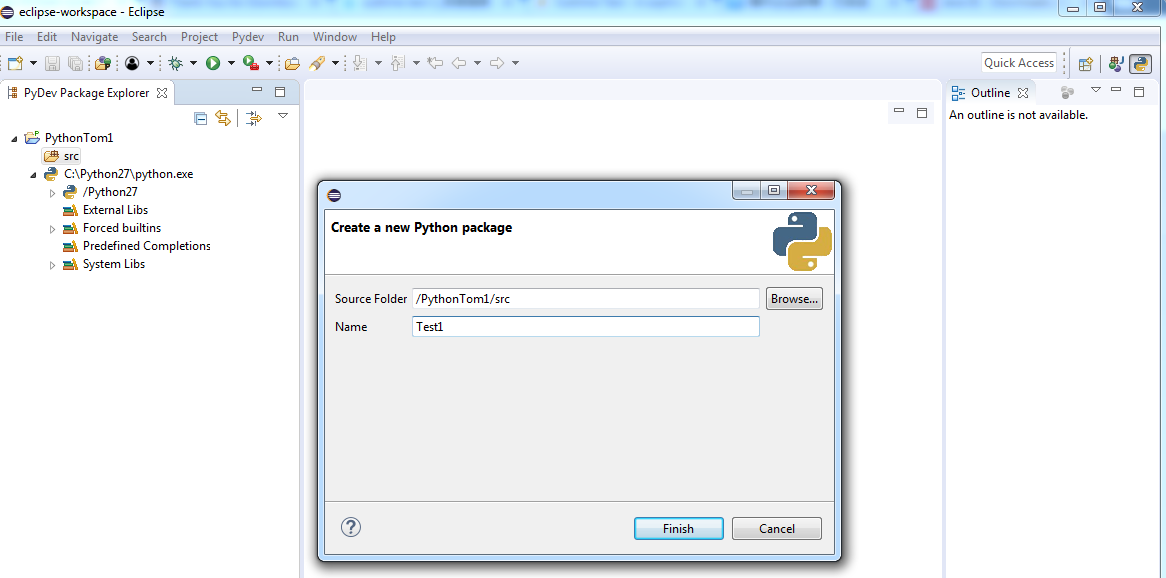Image resolution: width=1166 pixels, height=578 pixels.
Task: Click the Next Annotation icon
Action: pyautogui.click(x=361, y=63)
